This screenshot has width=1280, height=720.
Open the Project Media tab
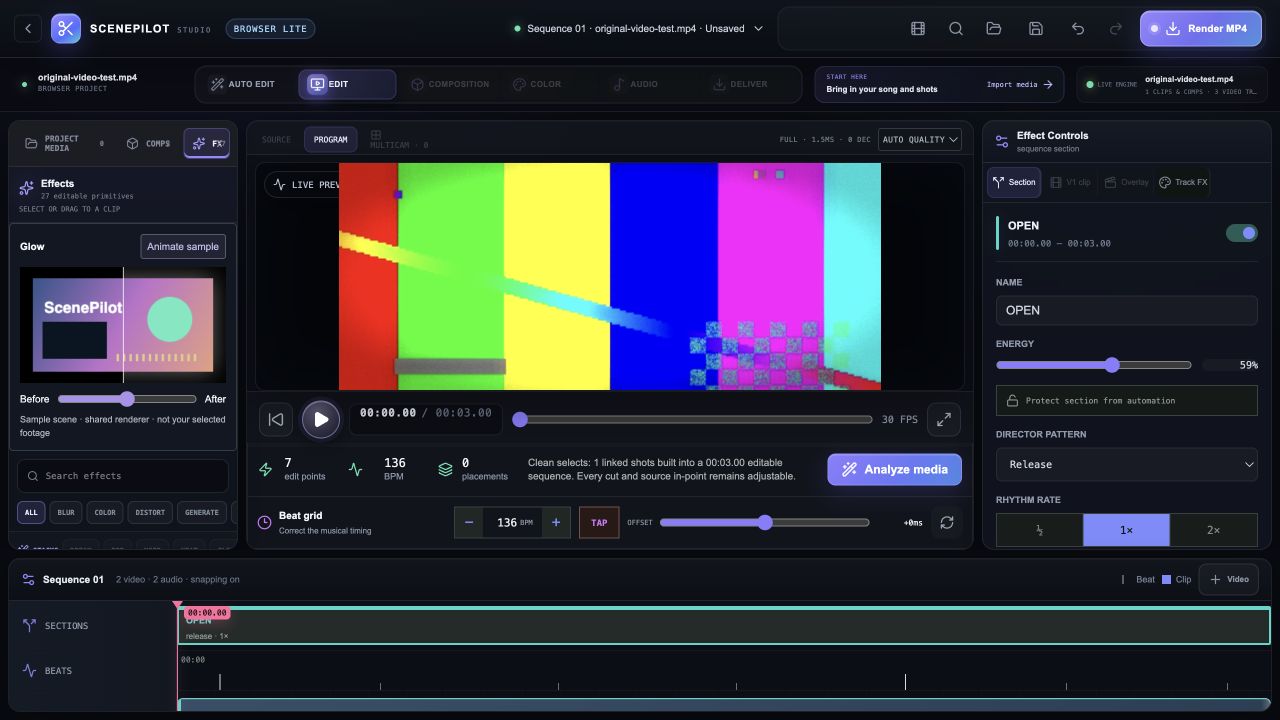point(63,144)
